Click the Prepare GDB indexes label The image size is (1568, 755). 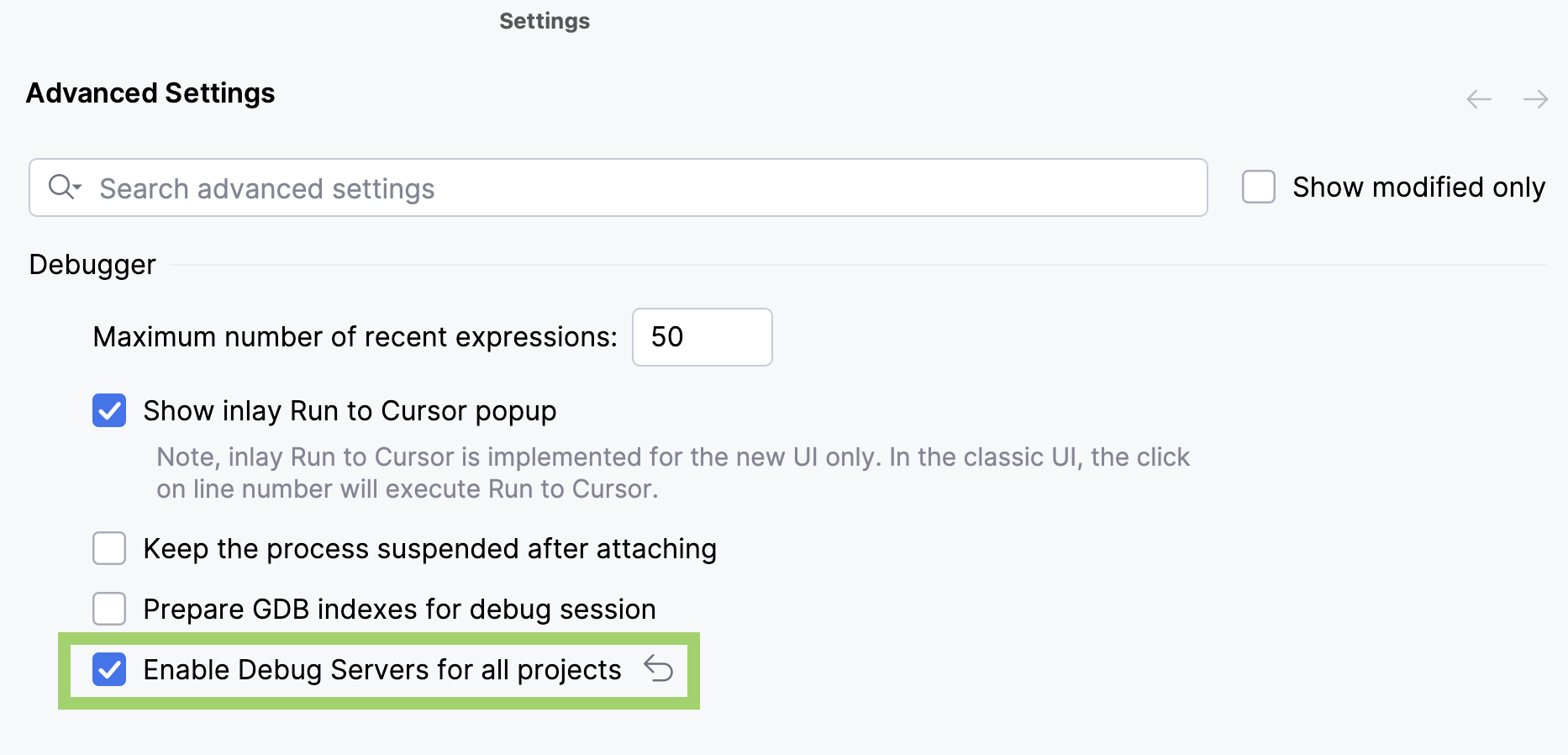point(399,609)
